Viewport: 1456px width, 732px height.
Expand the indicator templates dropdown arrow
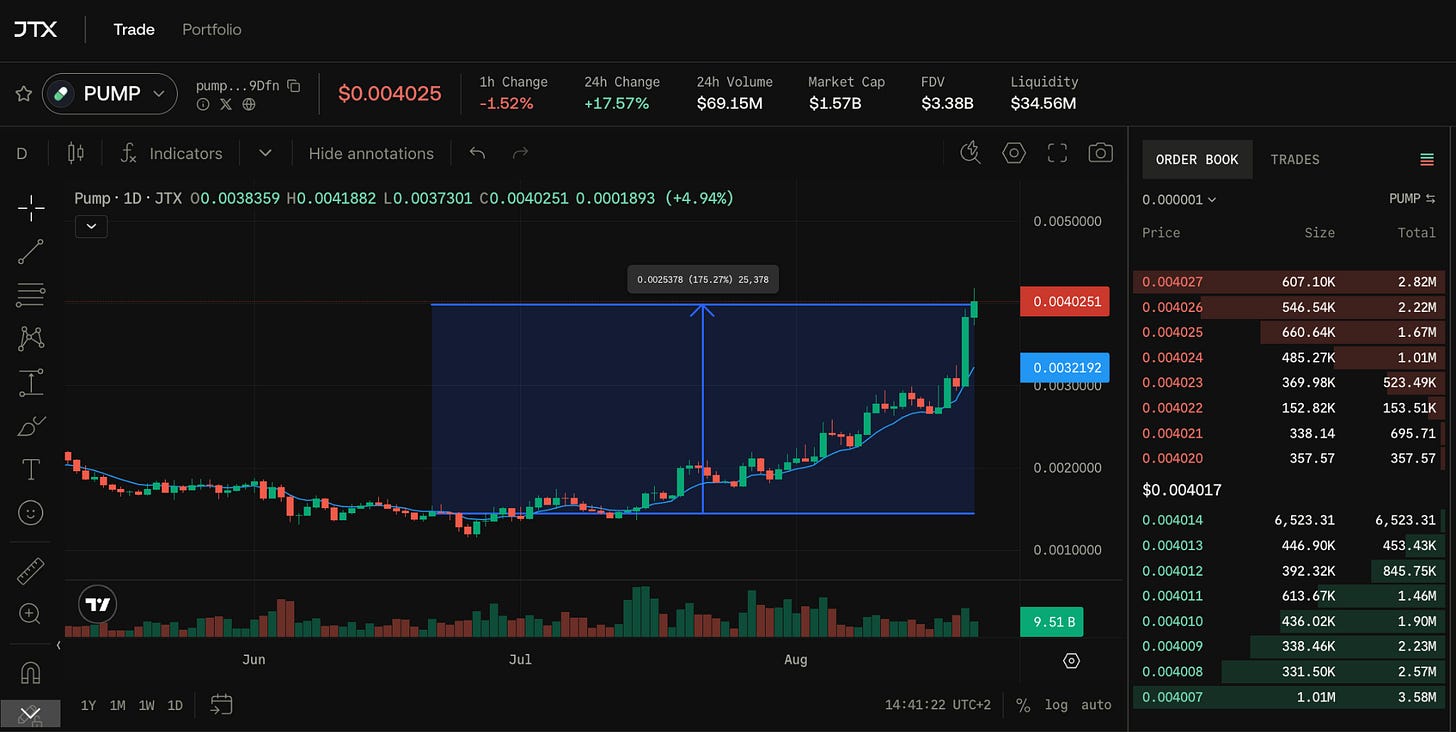pos(265,153)
